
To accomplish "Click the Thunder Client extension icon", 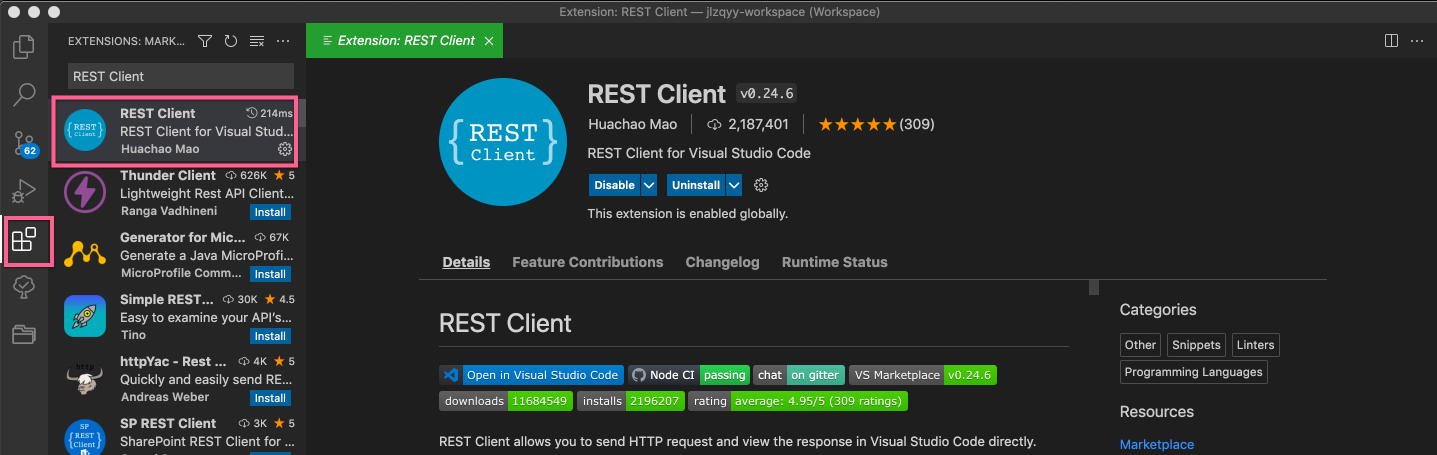I will tap(85, 192).
